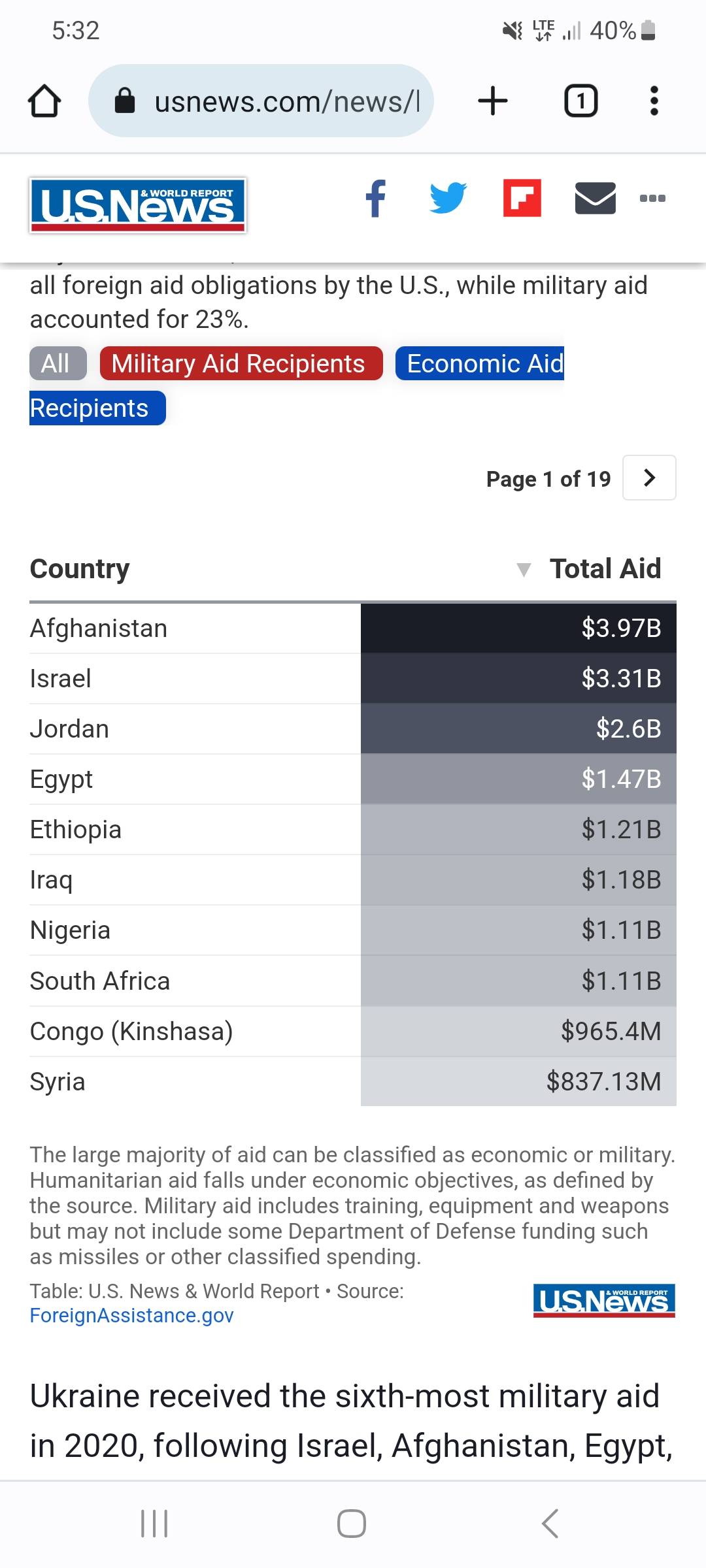Tap the address bar URL field

click(261, 101)
